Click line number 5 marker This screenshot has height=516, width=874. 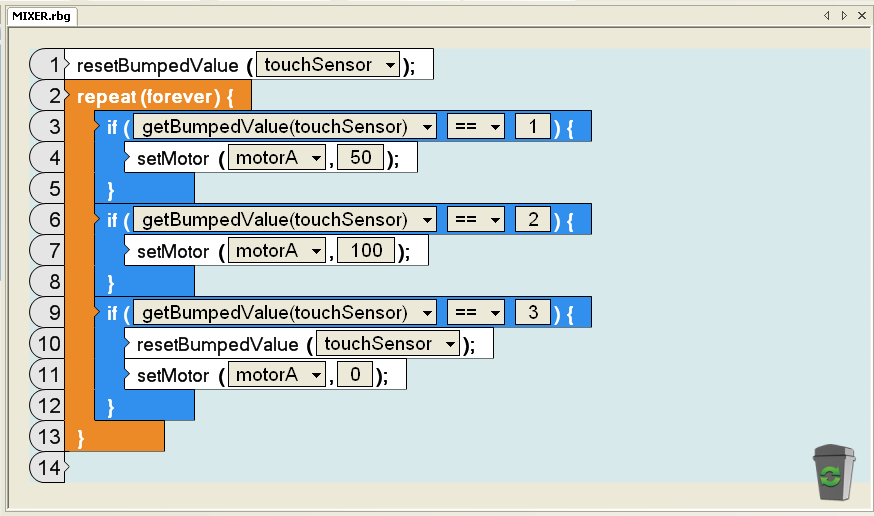tap(49, 188)
